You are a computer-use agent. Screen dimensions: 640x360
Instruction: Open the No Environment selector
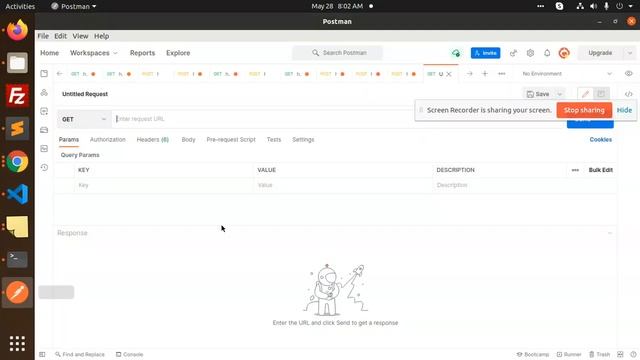coord(567,74)
